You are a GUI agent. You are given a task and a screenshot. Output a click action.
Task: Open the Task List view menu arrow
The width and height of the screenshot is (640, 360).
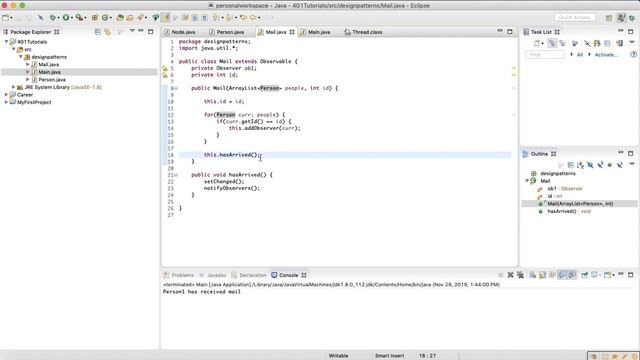click(x=632, y=42)
